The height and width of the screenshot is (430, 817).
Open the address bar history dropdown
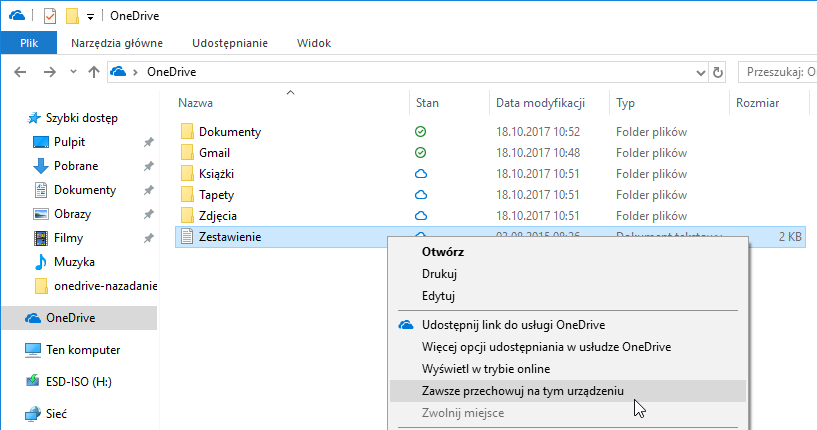point(701,72)
